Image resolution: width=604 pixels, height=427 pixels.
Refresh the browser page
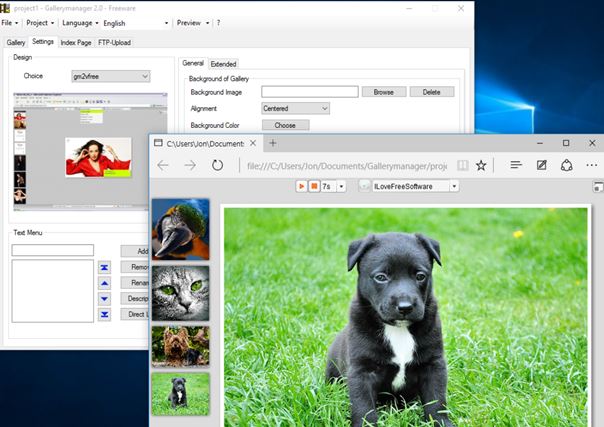(217, 165)
